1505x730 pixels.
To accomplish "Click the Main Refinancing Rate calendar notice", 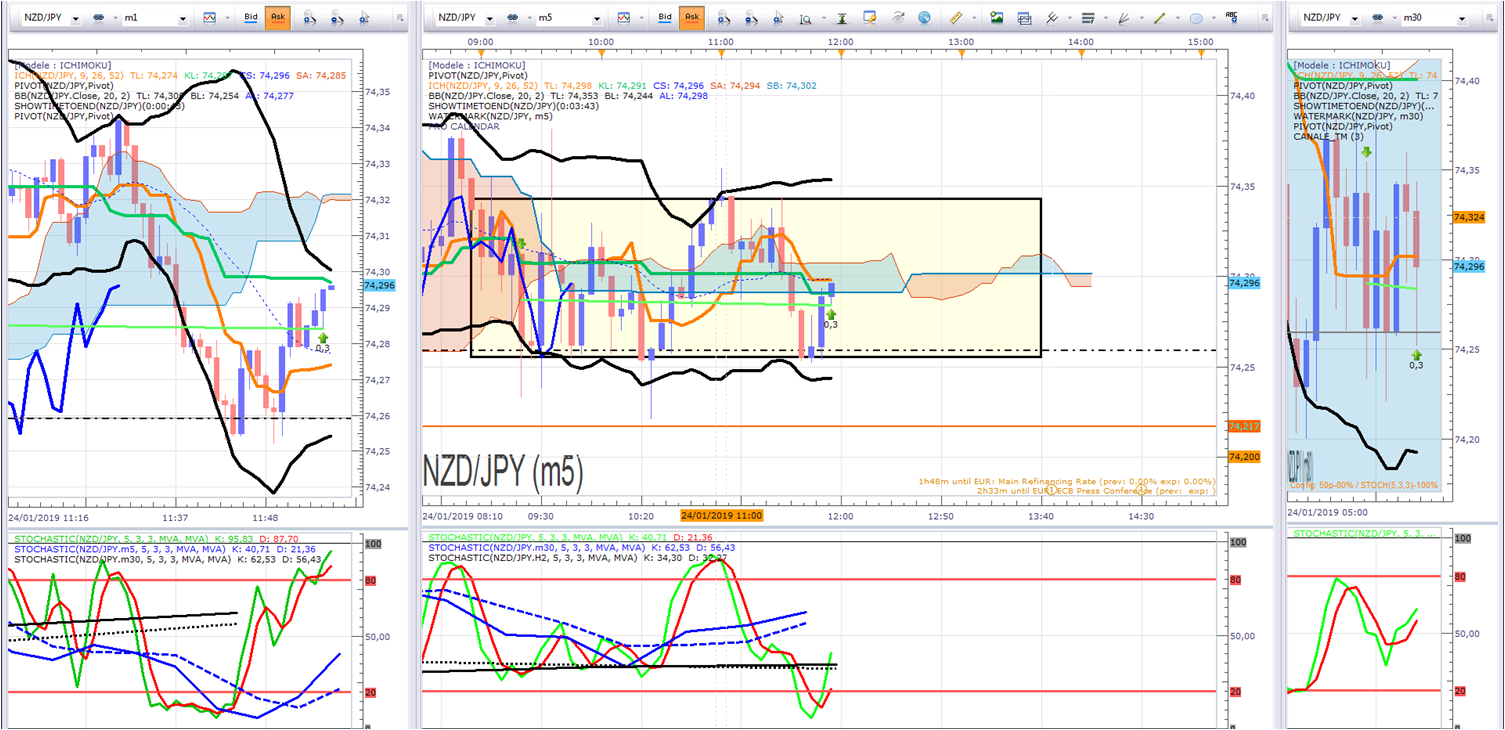I will pos(1067,481).
